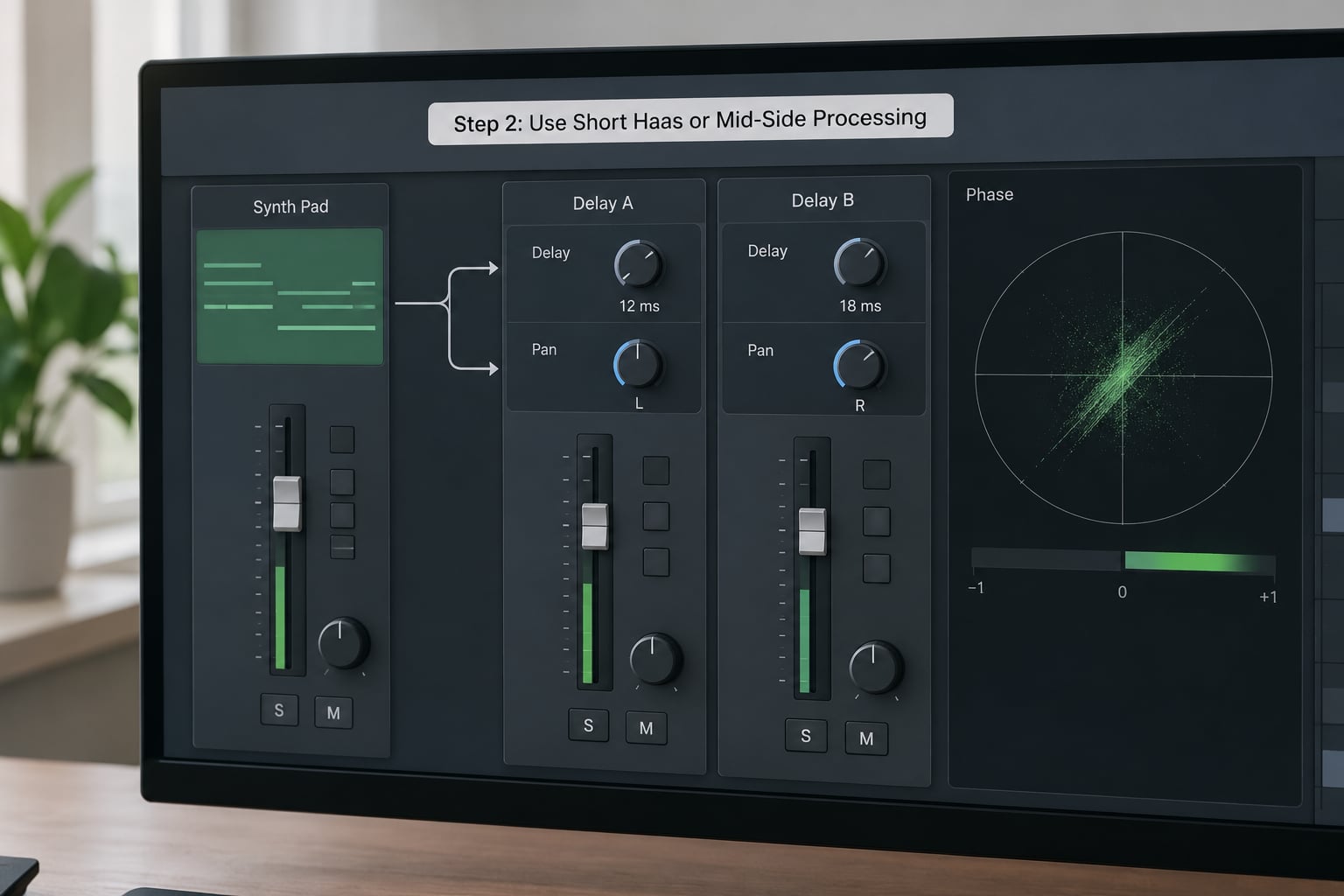Click the Delay A title label

603,203
